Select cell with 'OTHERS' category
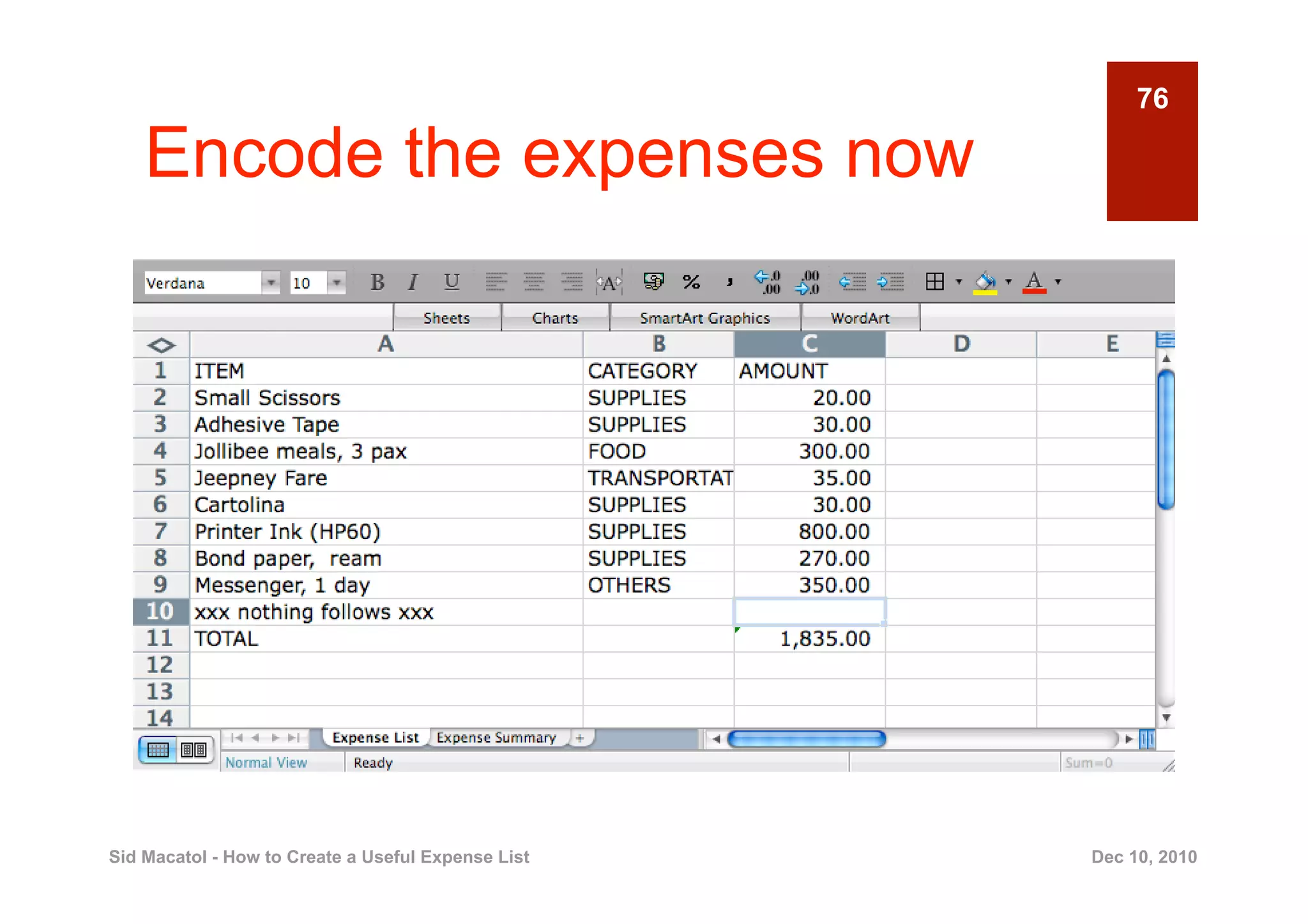The image size is (1308, 924). [658, 585]
